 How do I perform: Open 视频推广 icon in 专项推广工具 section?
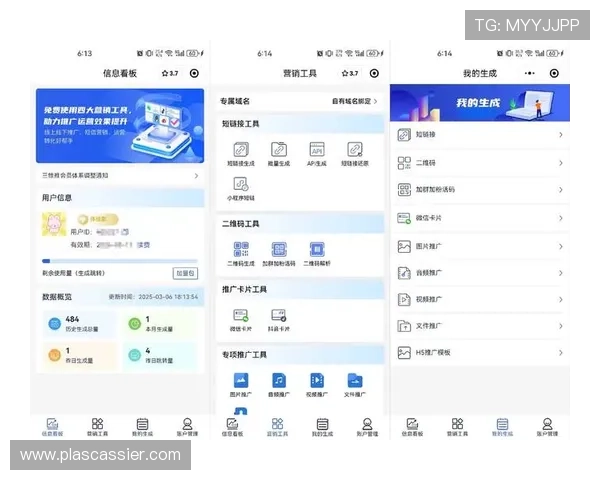click(317, 380)
